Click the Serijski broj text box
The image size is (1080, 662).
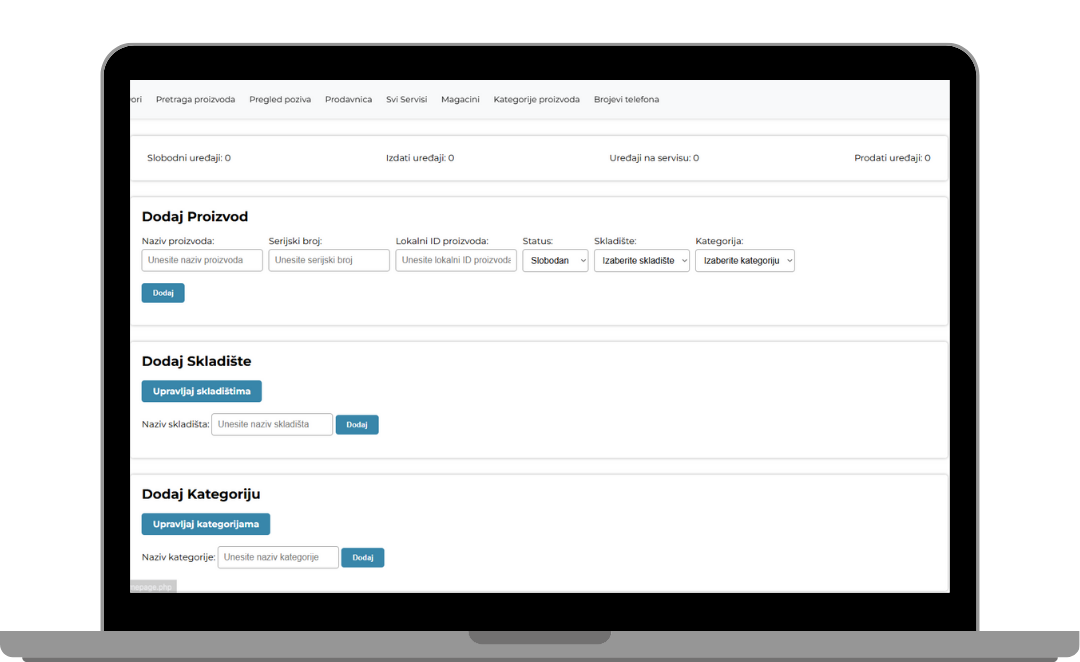click(329, 260)
